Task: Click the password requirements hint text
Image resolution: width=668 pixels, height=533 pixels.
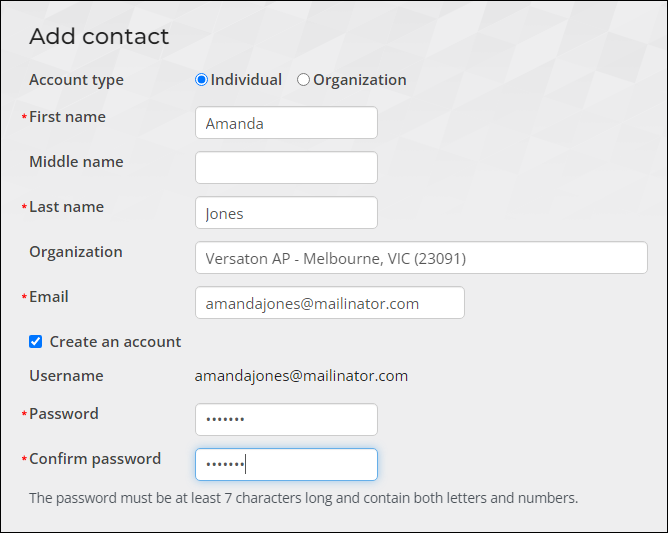Action: click(303, 498)
